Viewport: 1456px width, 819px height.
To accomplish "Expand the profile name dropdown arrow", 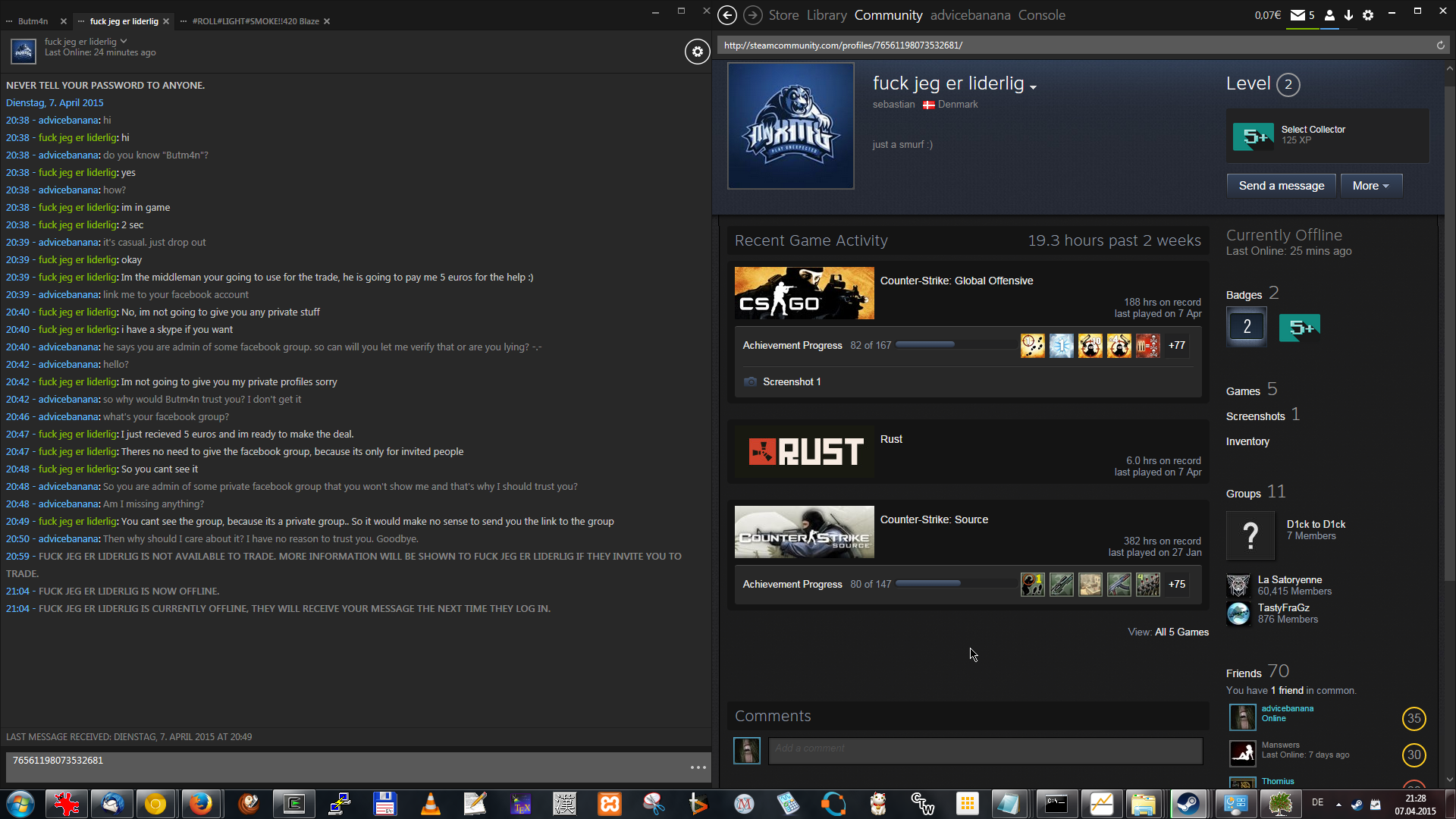I will coord(1033,88).
